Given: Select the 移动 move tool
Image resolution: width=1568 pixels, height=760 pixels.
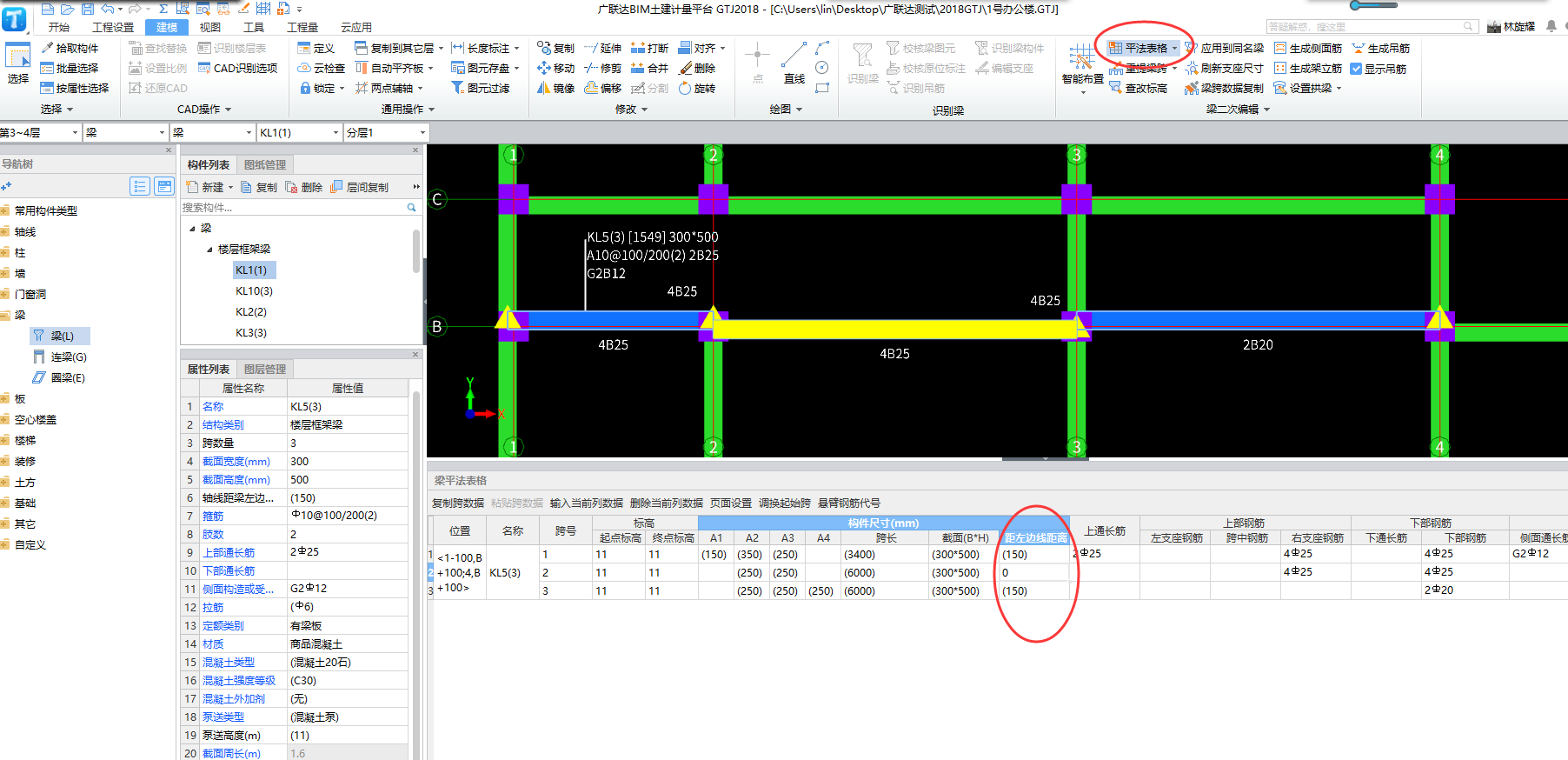Looking at the screenshot, I should click(x=555, y=68).
